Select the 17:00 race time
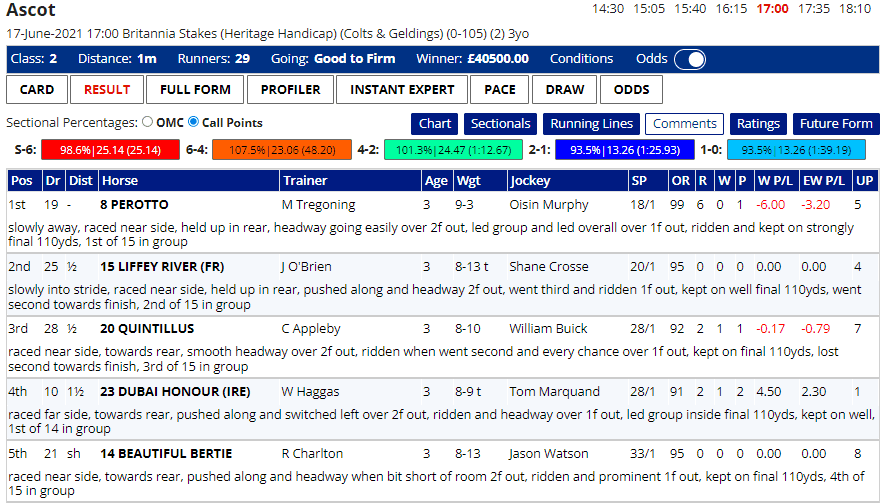 [773, 9]
